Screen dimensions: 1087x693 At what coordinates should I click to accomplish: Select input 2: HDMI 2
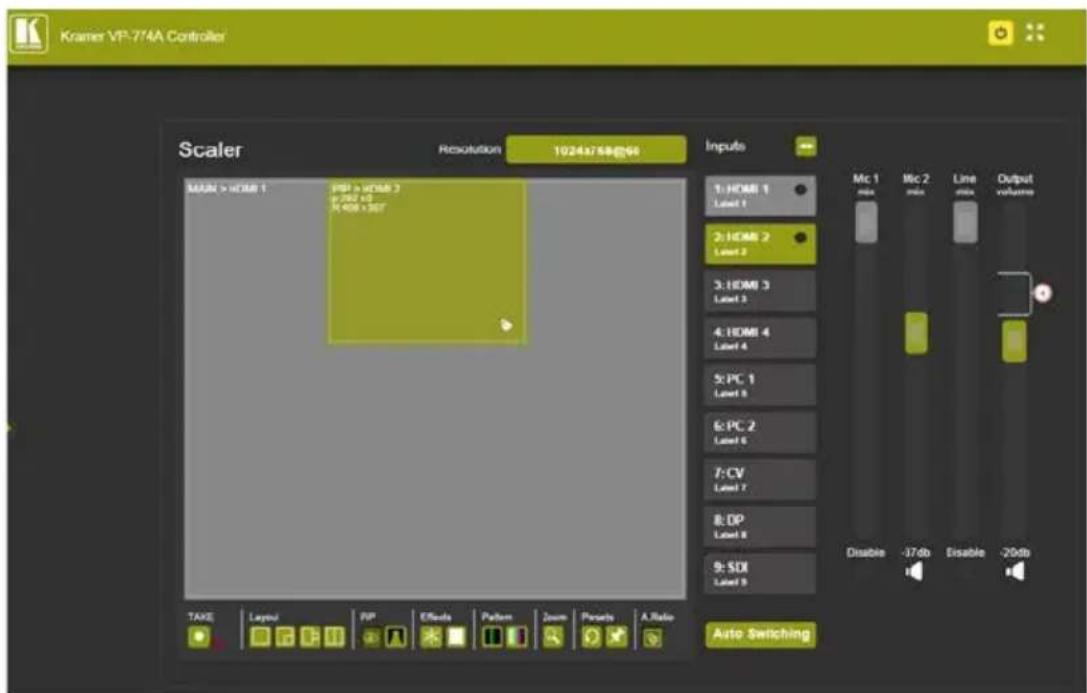760,244
